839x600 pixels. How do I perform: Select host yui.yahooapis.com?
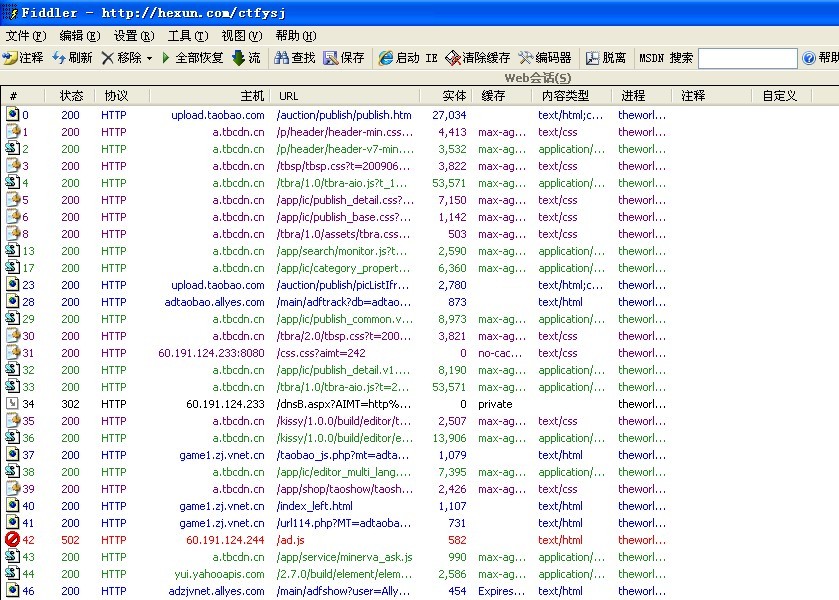click(x=219, y=574)
